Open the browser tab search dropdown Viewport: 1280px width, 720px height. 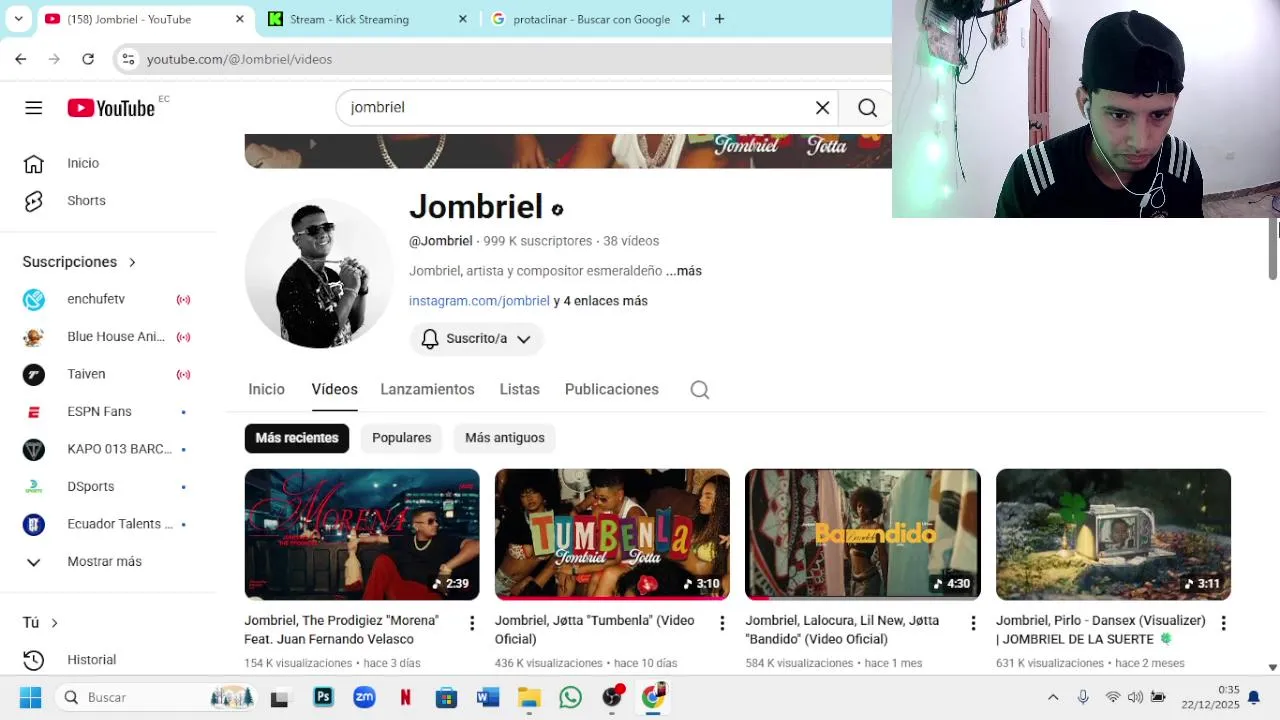pyautogui.click(x=18, y=19)
